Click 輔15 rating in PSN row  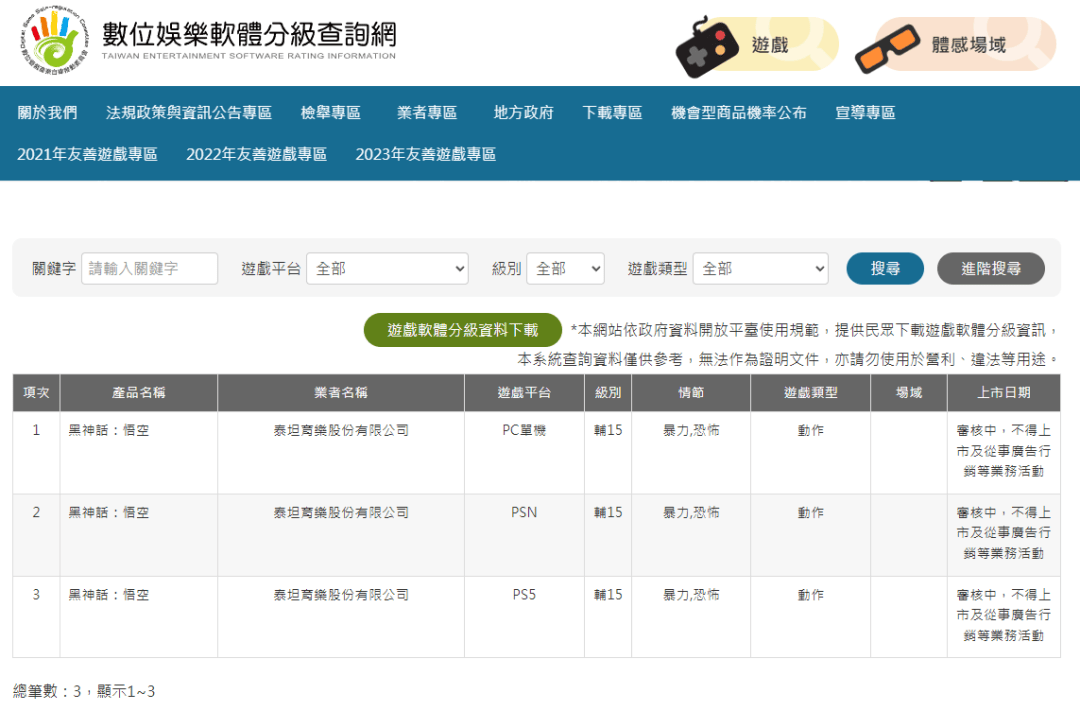tap(608, 513)
